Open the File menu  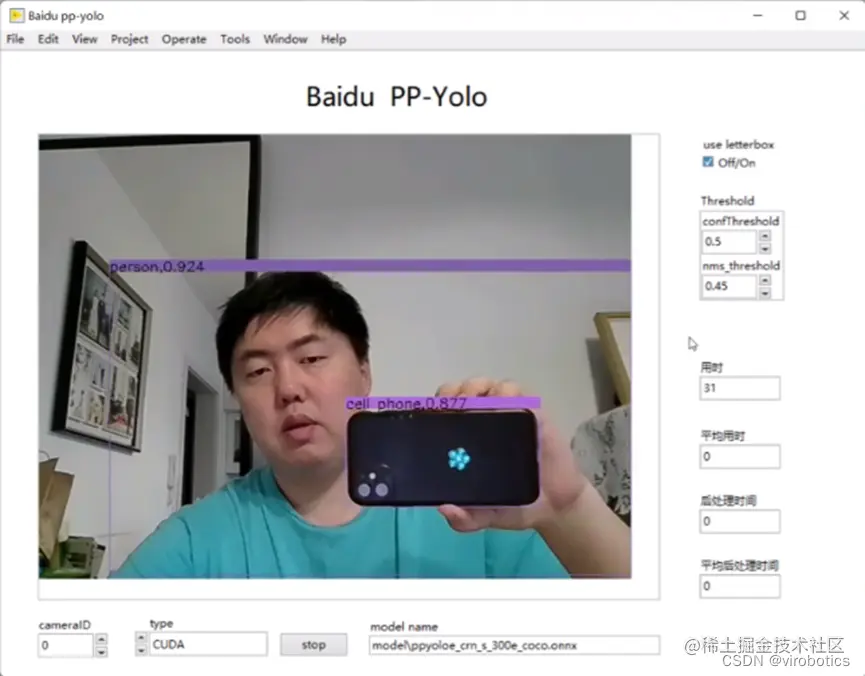15,39
